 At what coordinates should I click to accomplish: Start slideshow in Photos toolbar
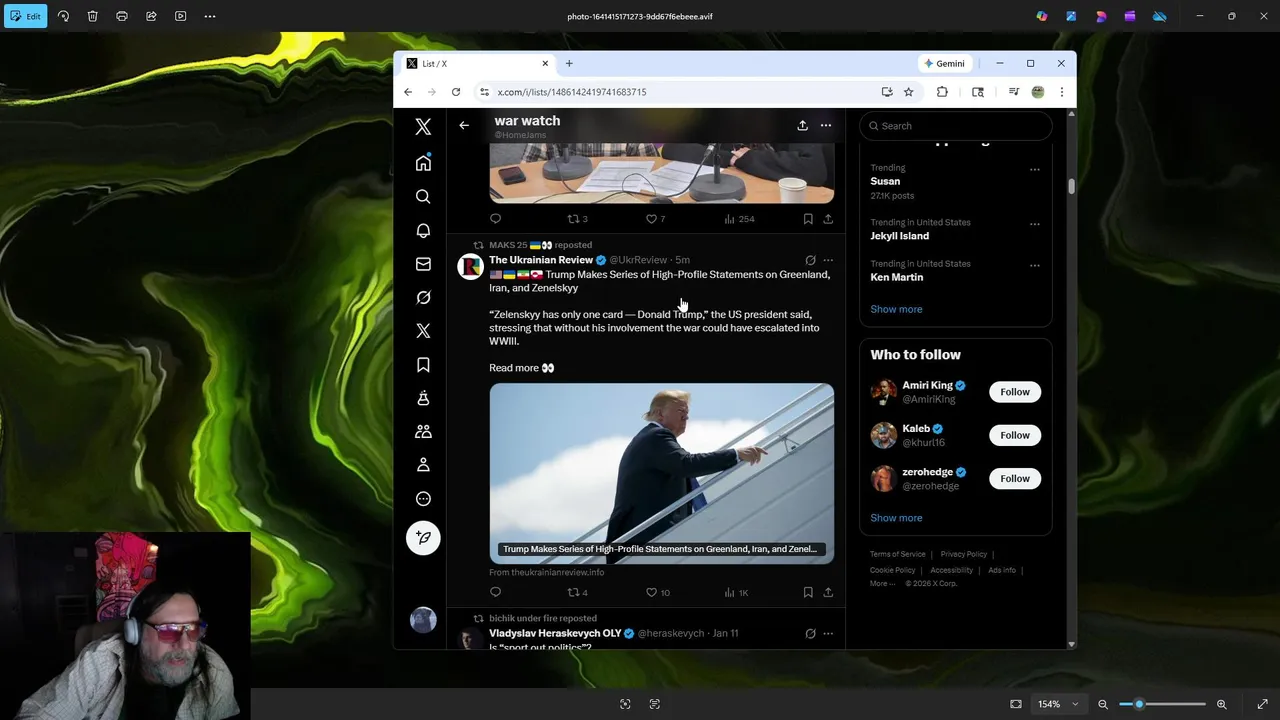180,16
